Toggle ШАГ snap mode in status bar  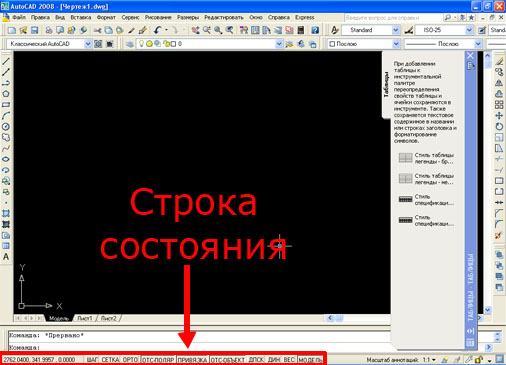[92, 360]
